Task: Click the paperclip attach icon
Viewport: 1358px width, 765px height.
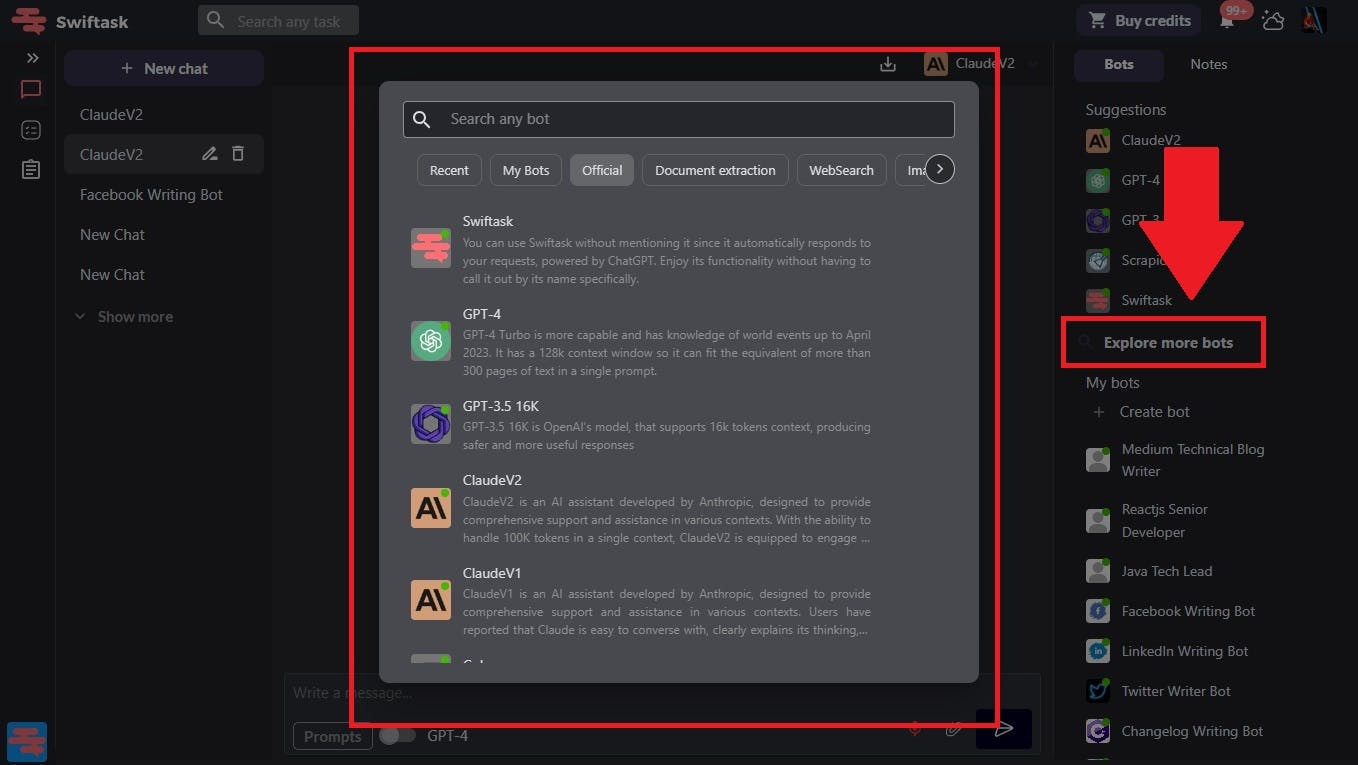Action: tap(954, 729)
